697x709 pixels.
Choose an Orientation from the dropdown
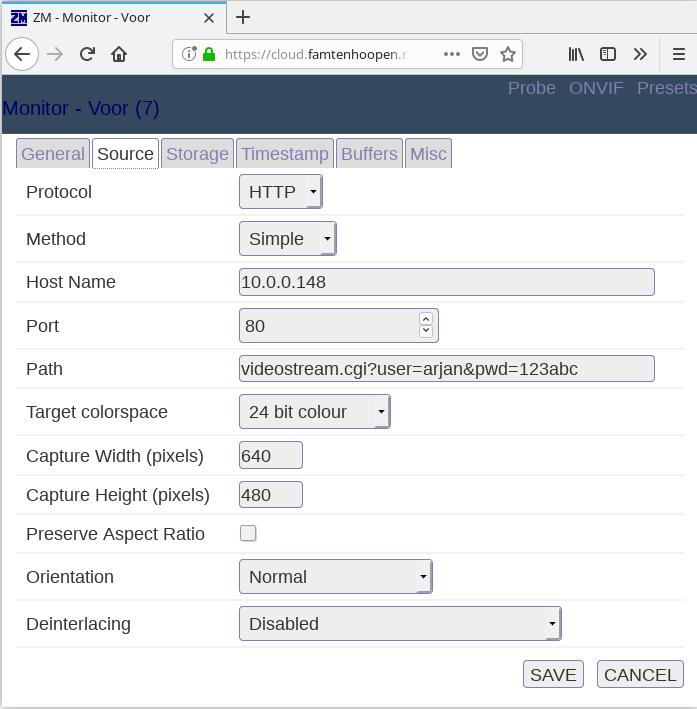pos(335,576)
